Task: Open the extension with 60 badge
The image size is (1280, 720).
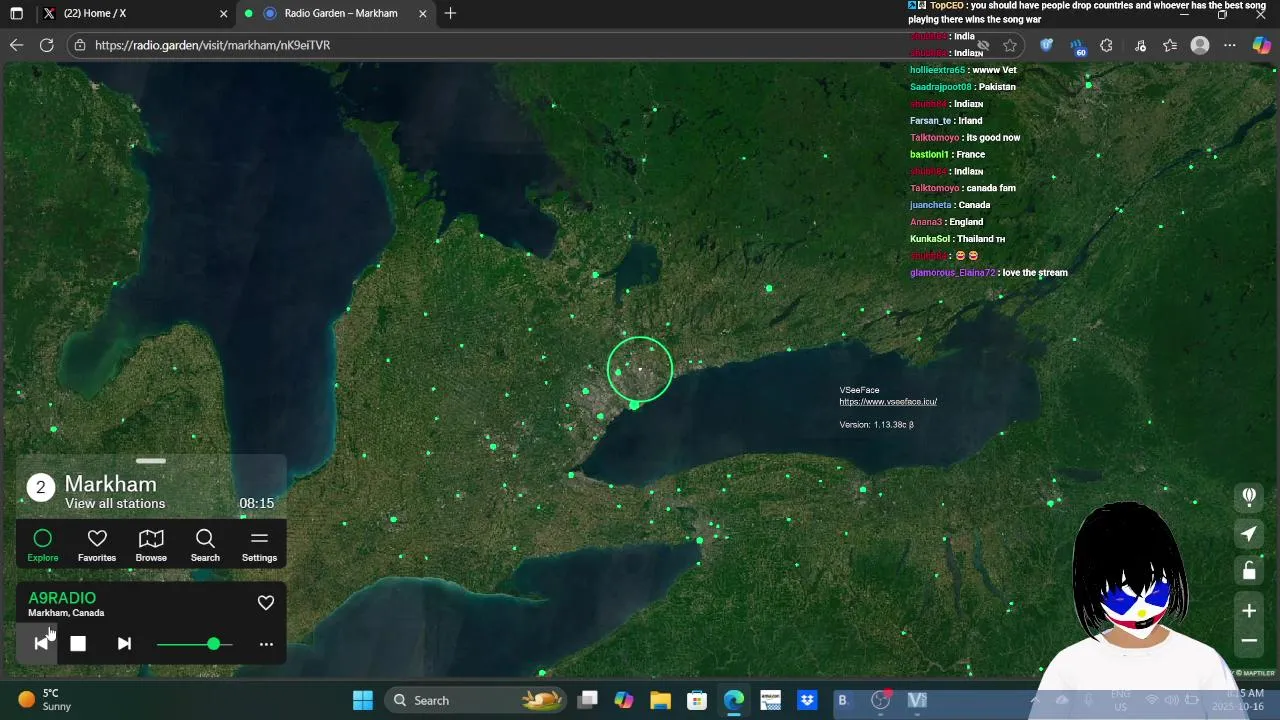Action: (x=1077, y=46)
